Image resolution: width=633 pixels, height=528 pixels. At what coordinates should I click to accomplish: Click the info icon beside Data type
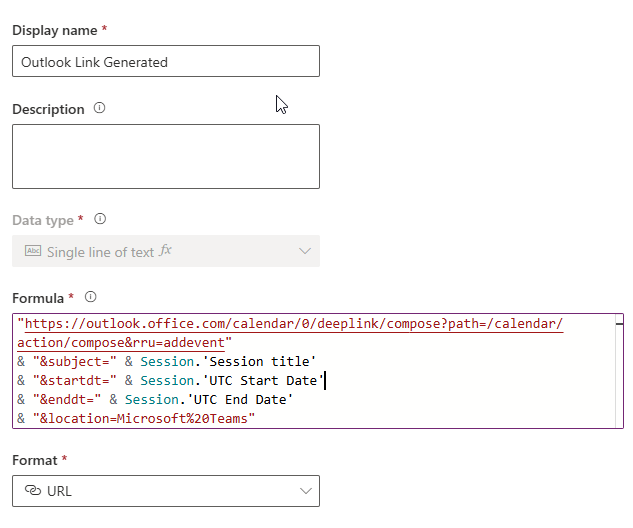(x=100, y=218)
